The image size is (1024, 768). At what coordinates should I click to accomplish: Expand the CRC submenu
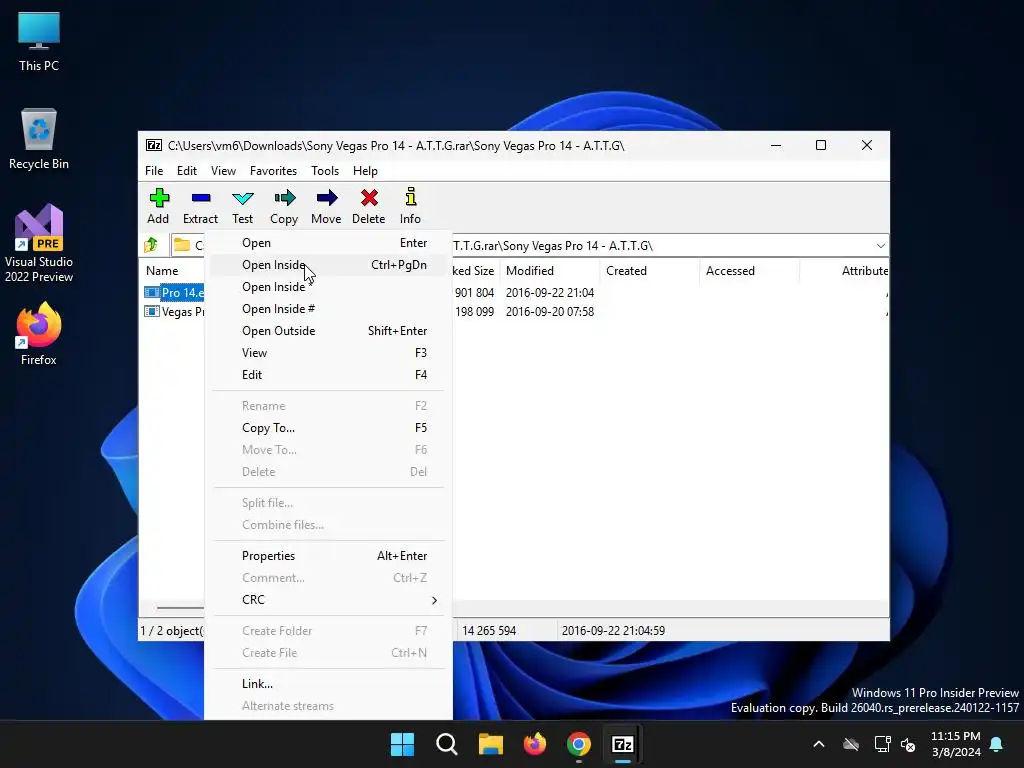[328, 600]
